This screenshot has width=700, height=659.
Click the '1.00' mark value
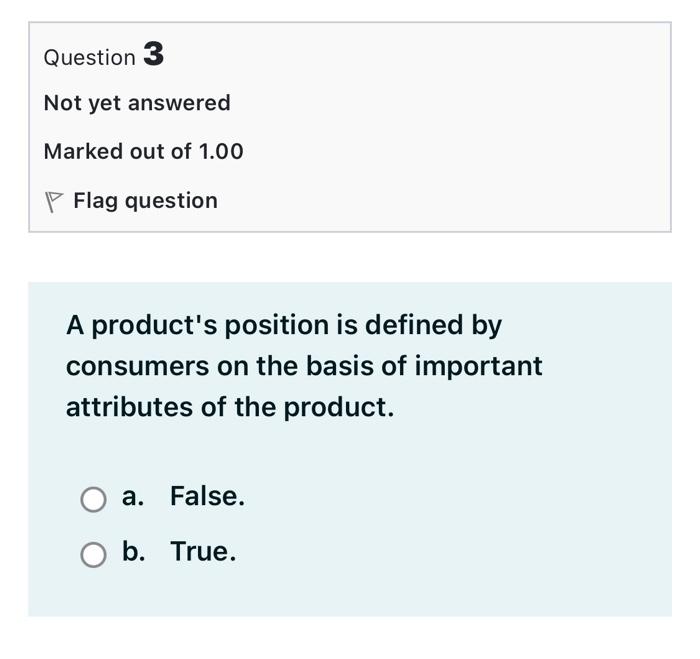click(x=221, y=151)
